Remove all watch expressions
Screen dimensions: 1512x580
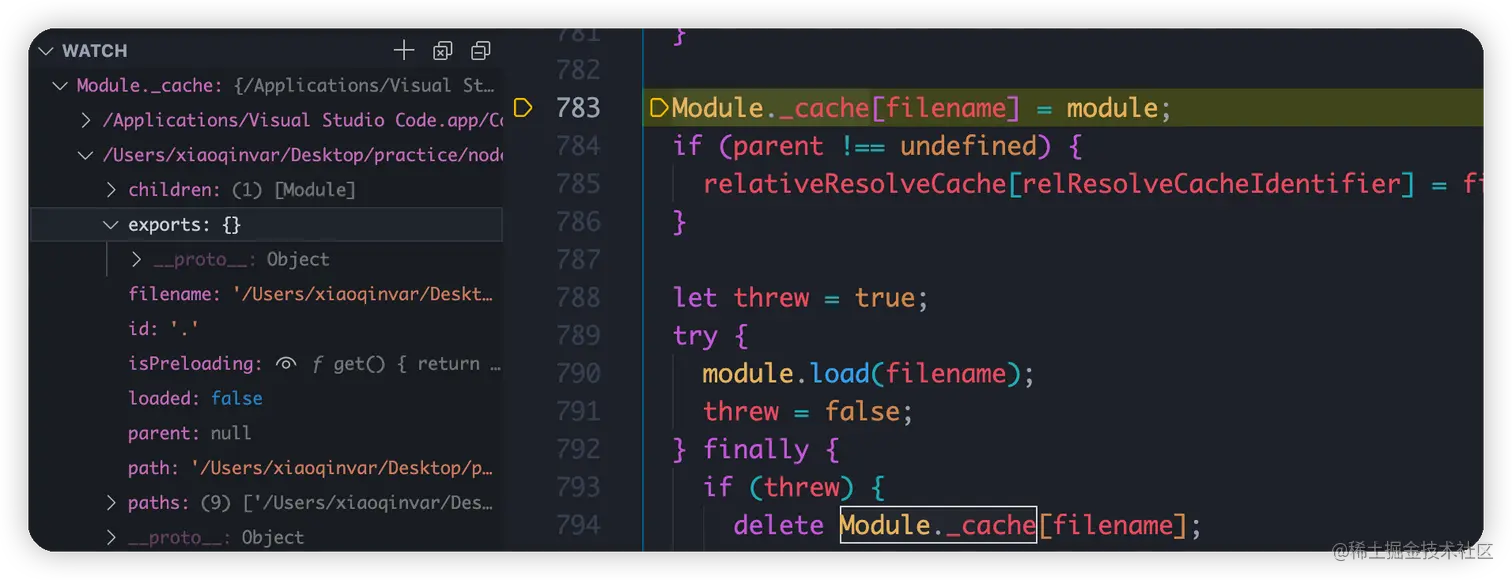pos(443,50)
